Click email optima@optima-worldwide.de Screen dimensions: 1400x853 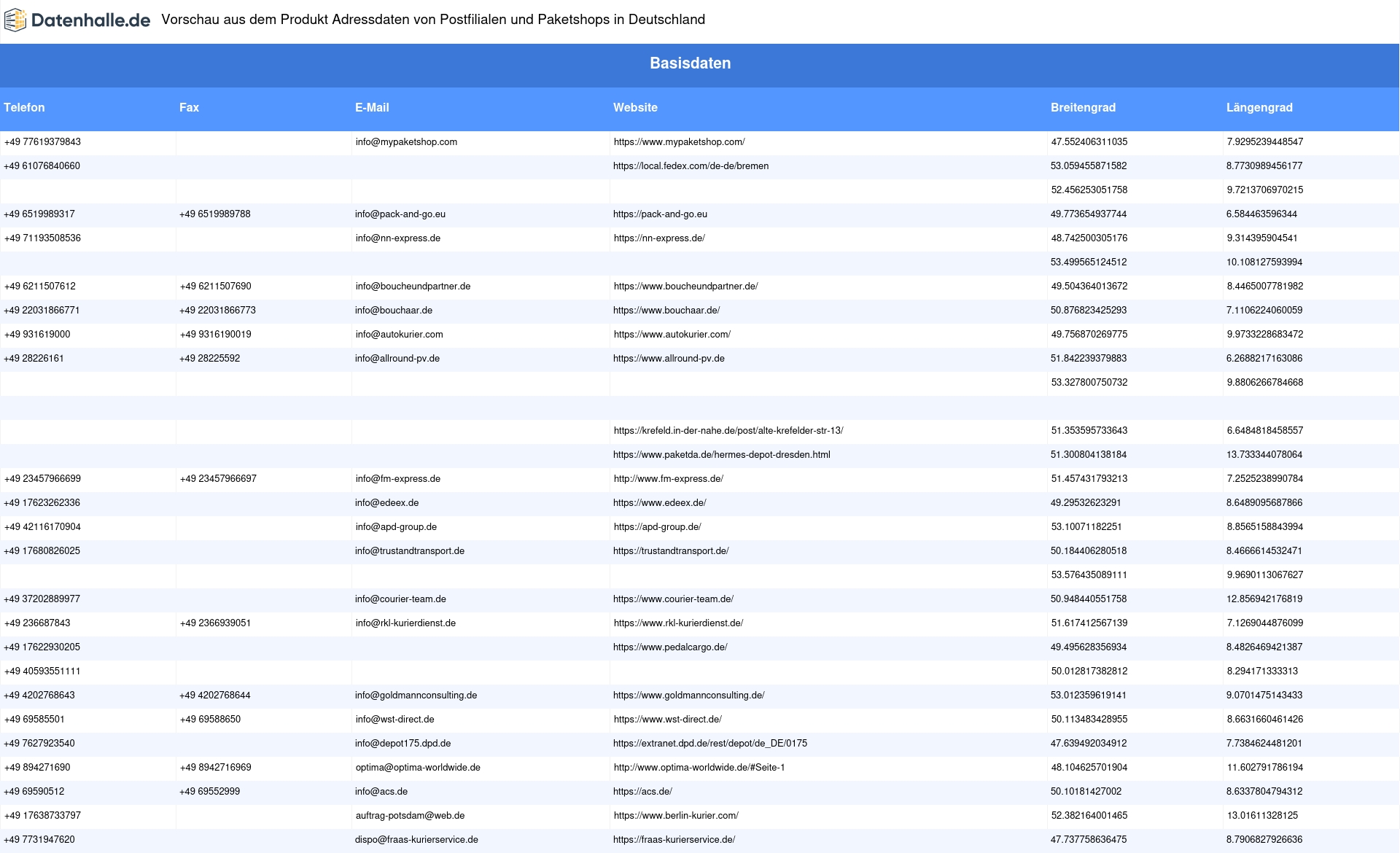418,768
